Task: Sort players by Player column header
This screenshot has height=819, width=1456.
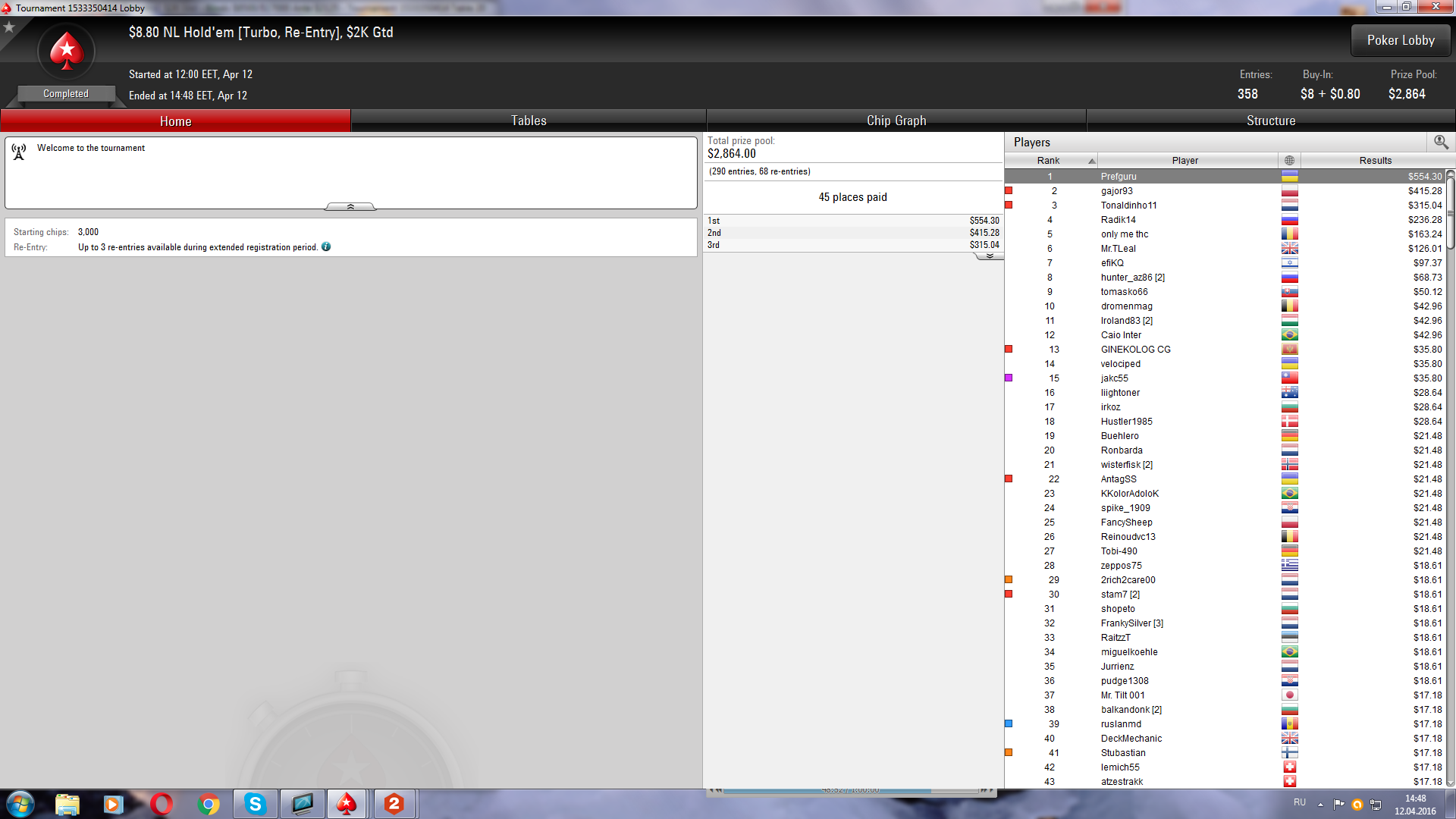Action: (1187, 161)
